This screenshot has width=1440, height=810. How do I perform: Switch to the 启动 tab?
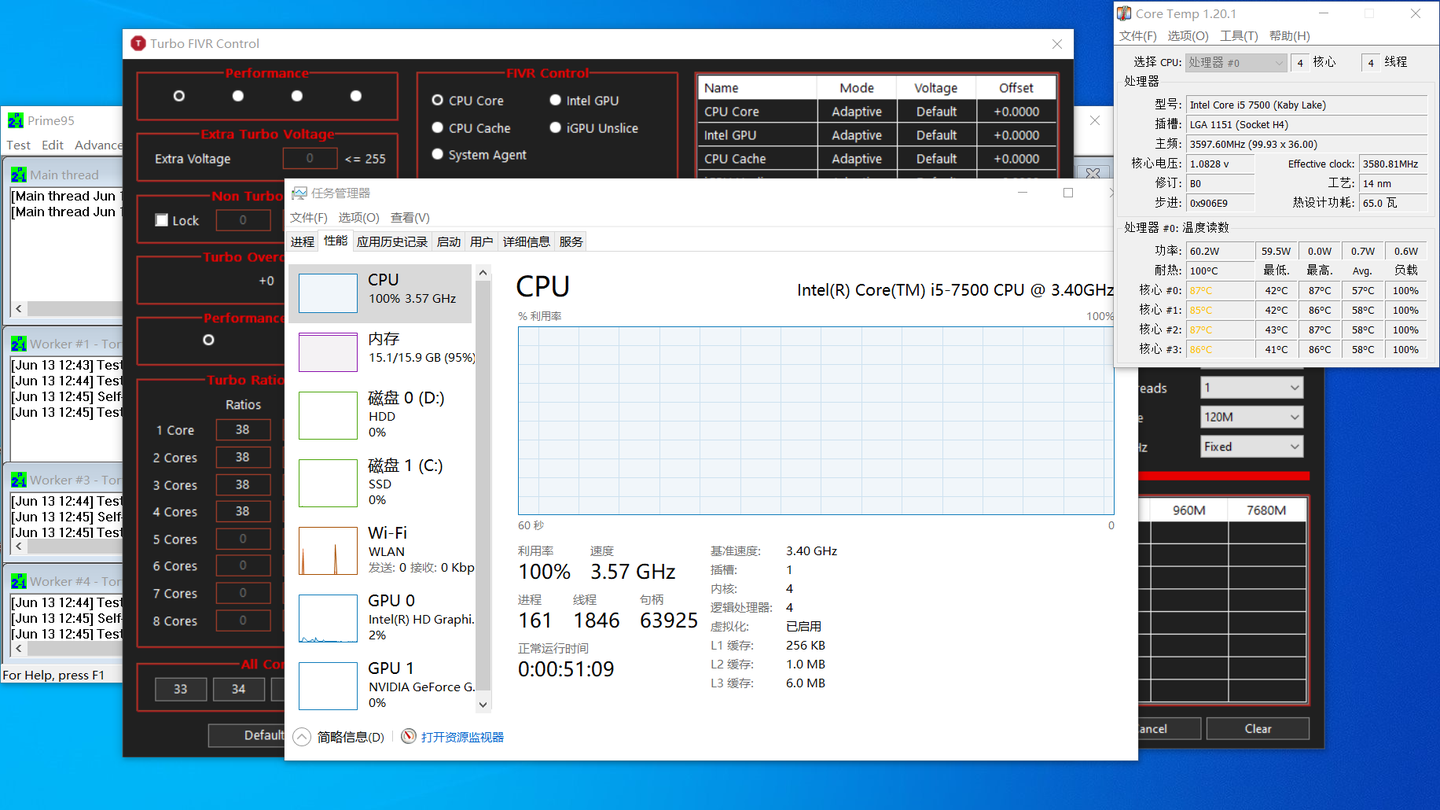click(x=449, y=242)
